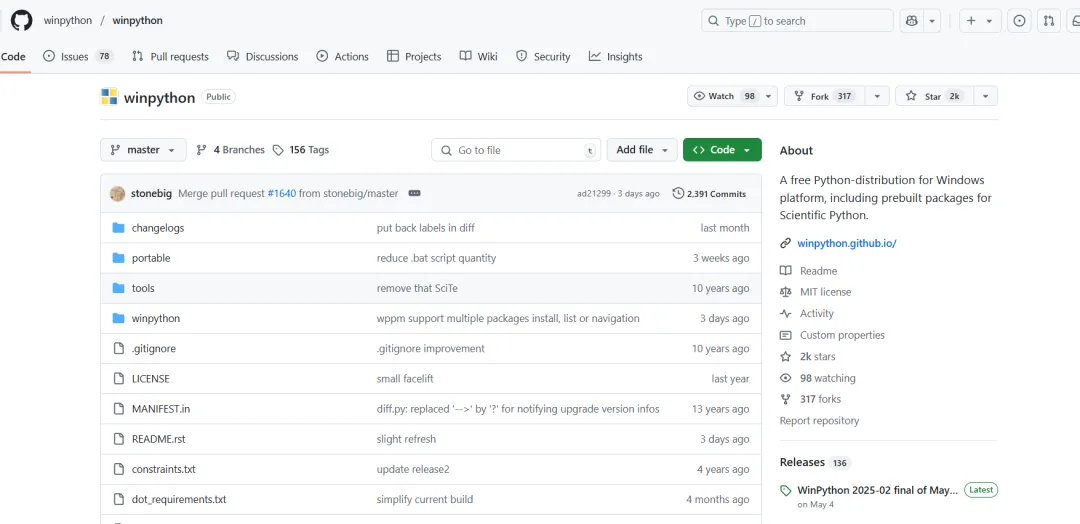The width and height of the screenshot is (1080, 524).
Task: Switch to the Code tab
Action: coord(13,56)
